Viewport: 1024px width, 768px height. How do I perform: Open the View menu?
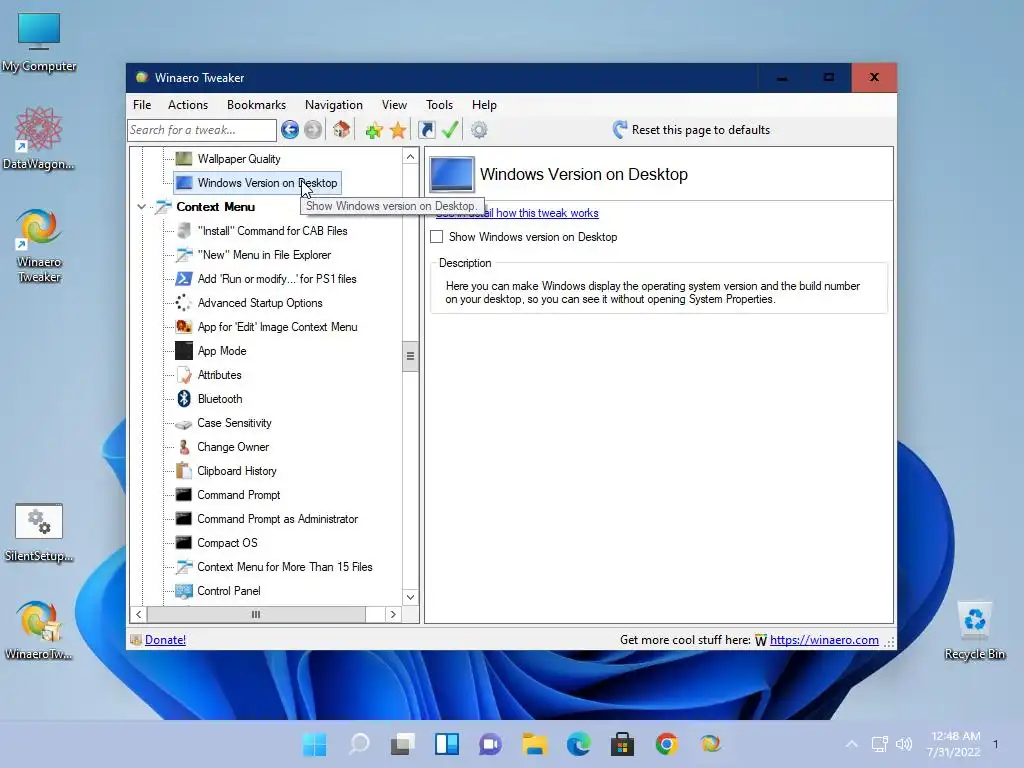click(394, 105)
